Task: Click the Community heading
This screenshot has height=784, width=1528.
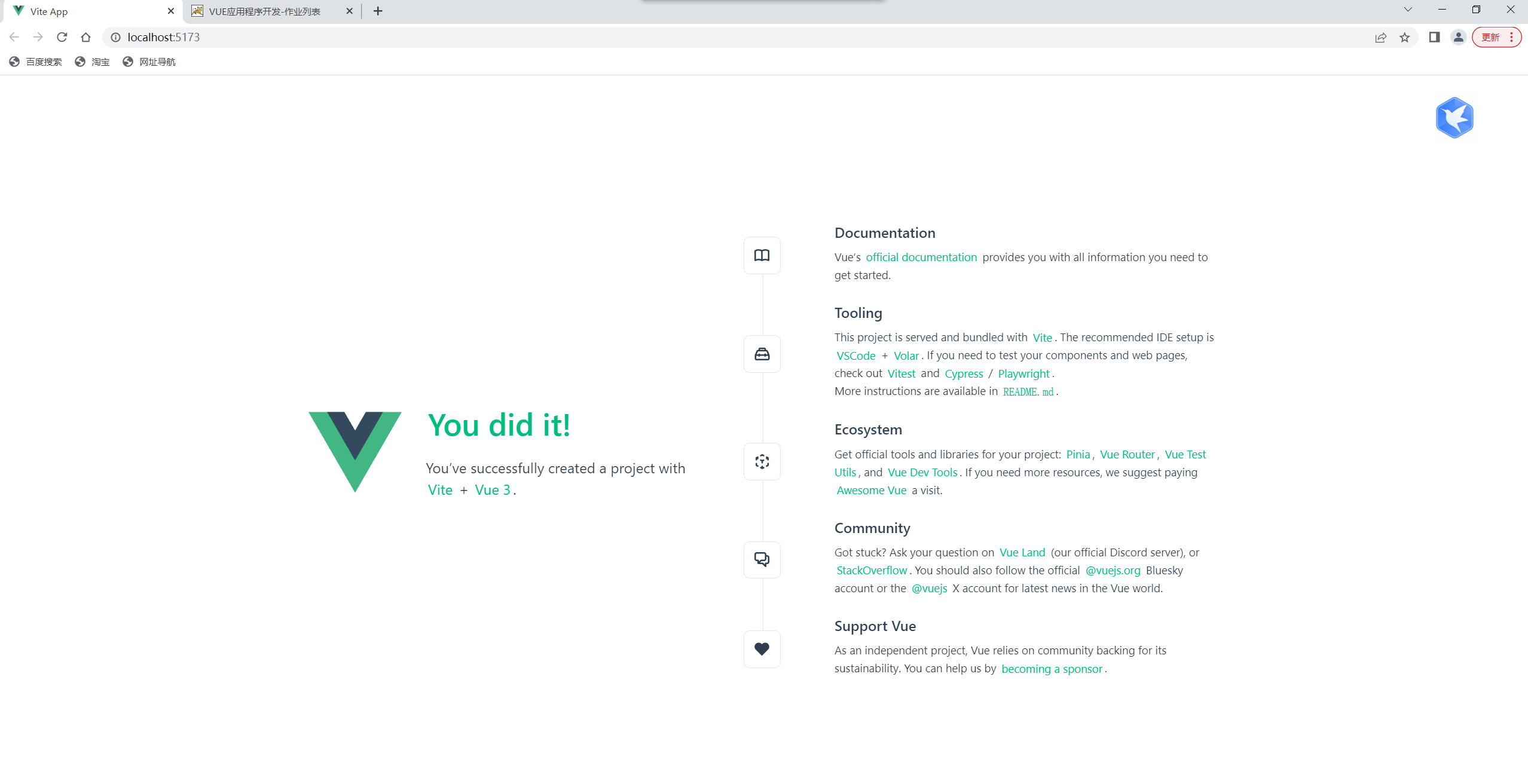Action: tap(872, 528)
